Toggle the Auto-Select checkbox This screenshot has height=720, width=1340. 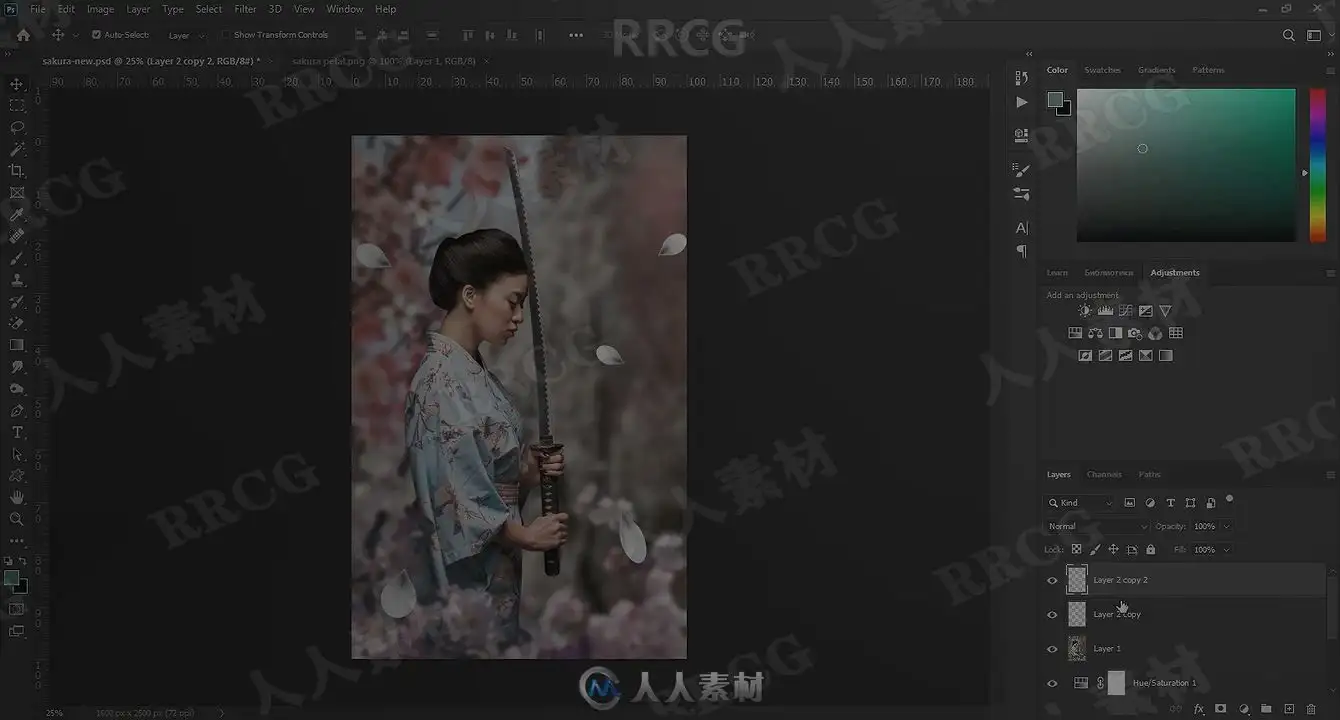[x=96, y=35]
